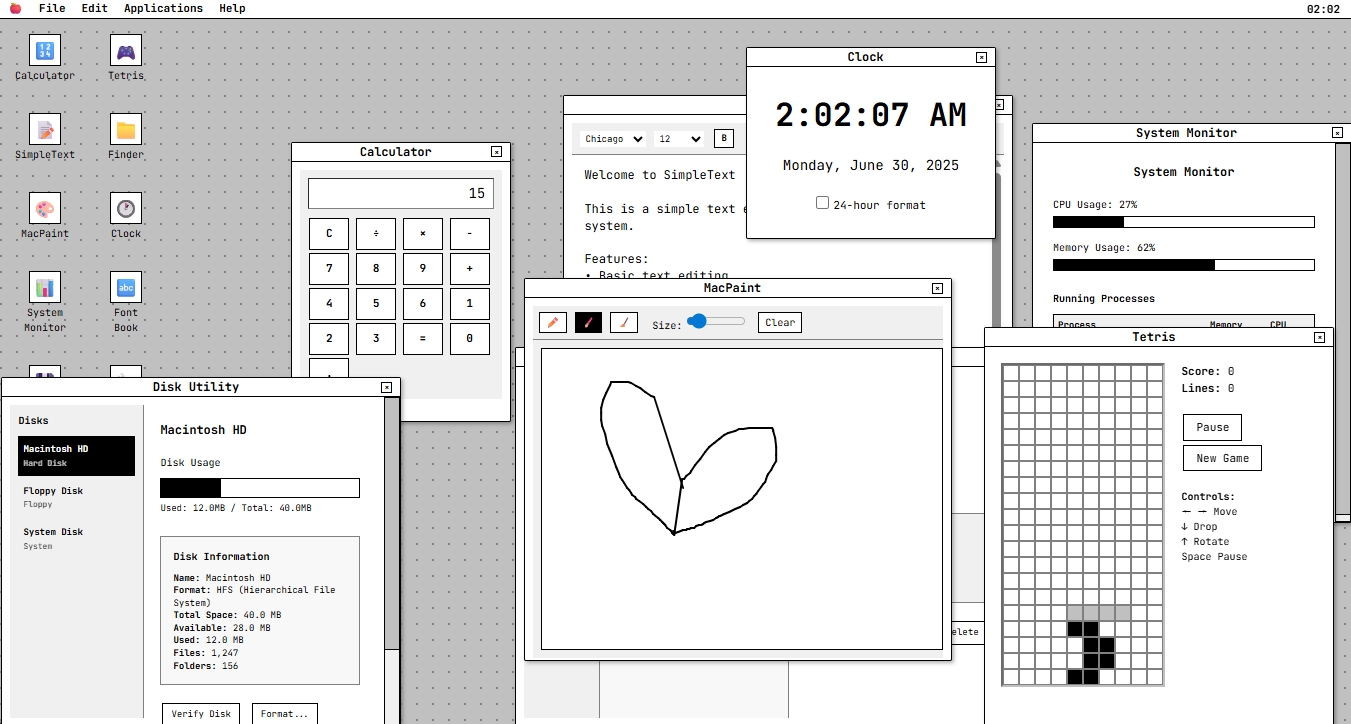Screen dimensions: 1351x724
Task: Select the Pencil tool in MacPaint
Action: point(552,322)
